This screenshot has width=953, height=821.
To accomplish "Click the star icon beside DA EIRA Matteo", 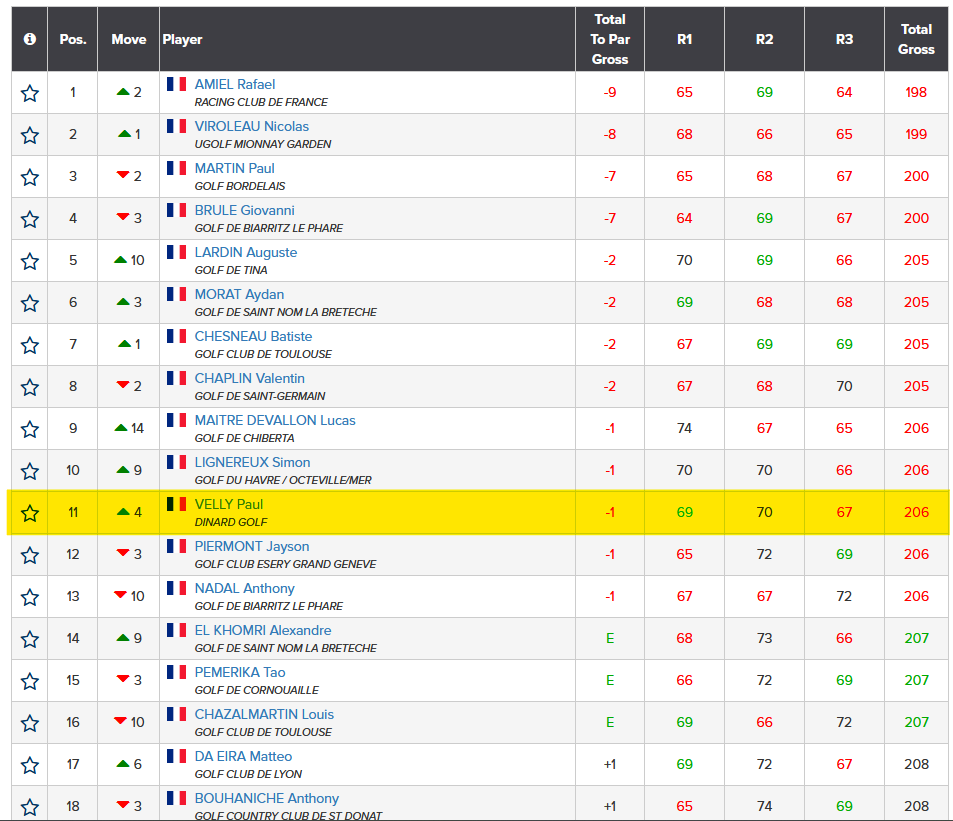I will coord(30,765).
